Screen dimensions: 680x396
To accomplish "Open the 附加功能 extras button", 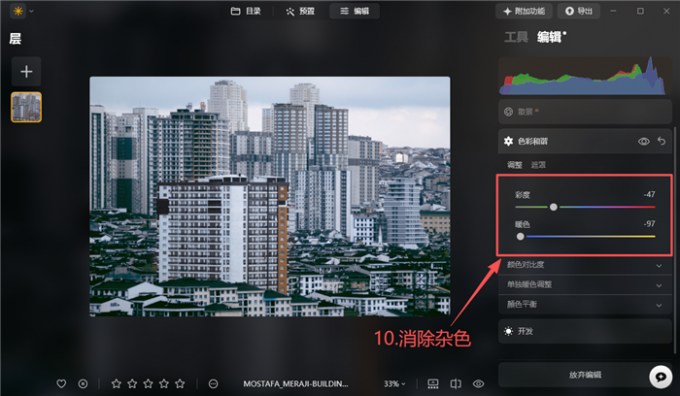I will [x=524, y=11].
